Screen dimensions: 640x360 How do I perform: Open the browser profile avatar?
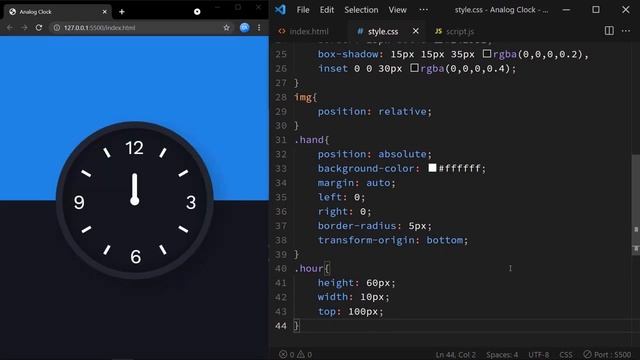click(x=244, y=28)
